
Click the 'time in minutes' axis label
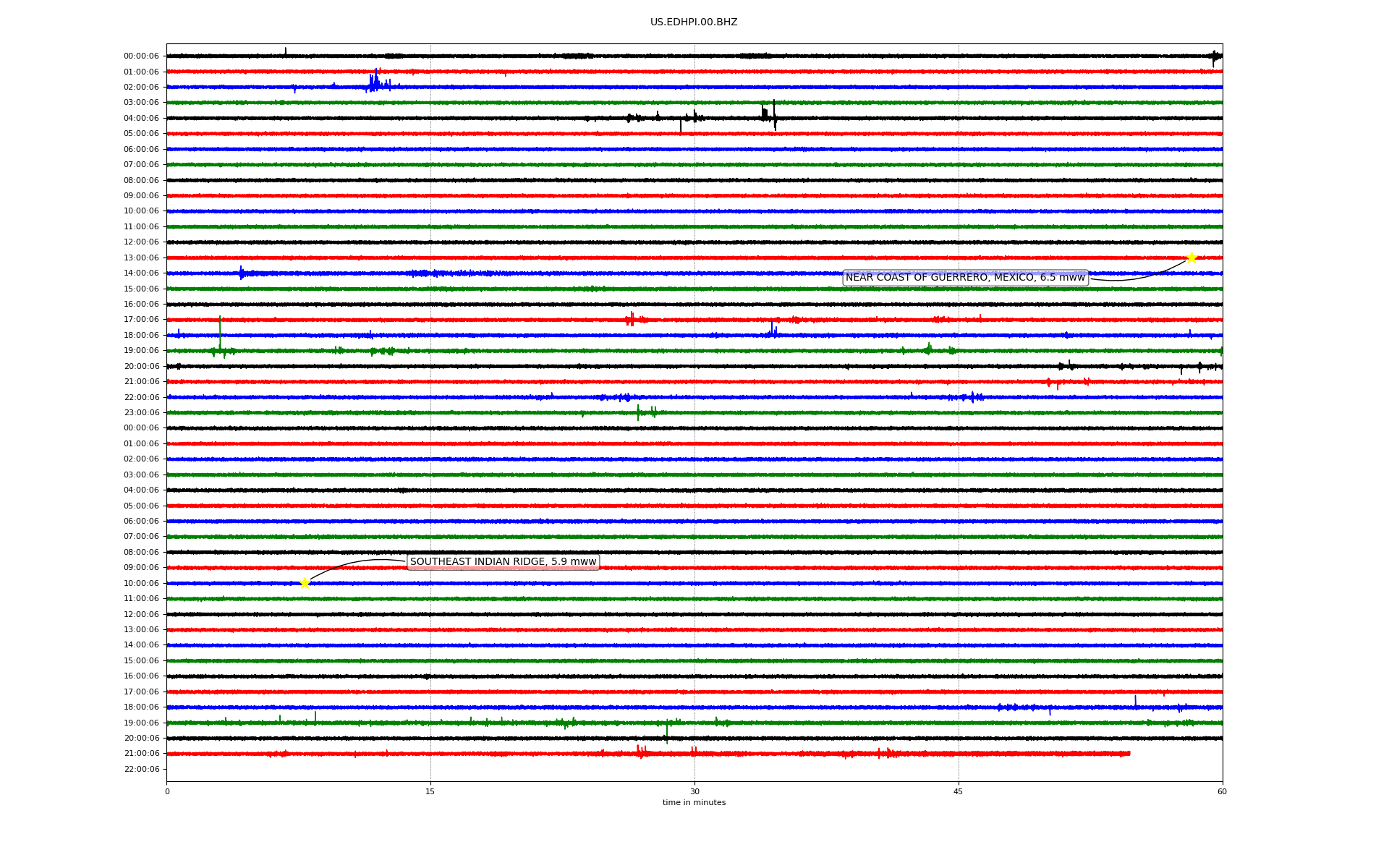pos(693,803)
